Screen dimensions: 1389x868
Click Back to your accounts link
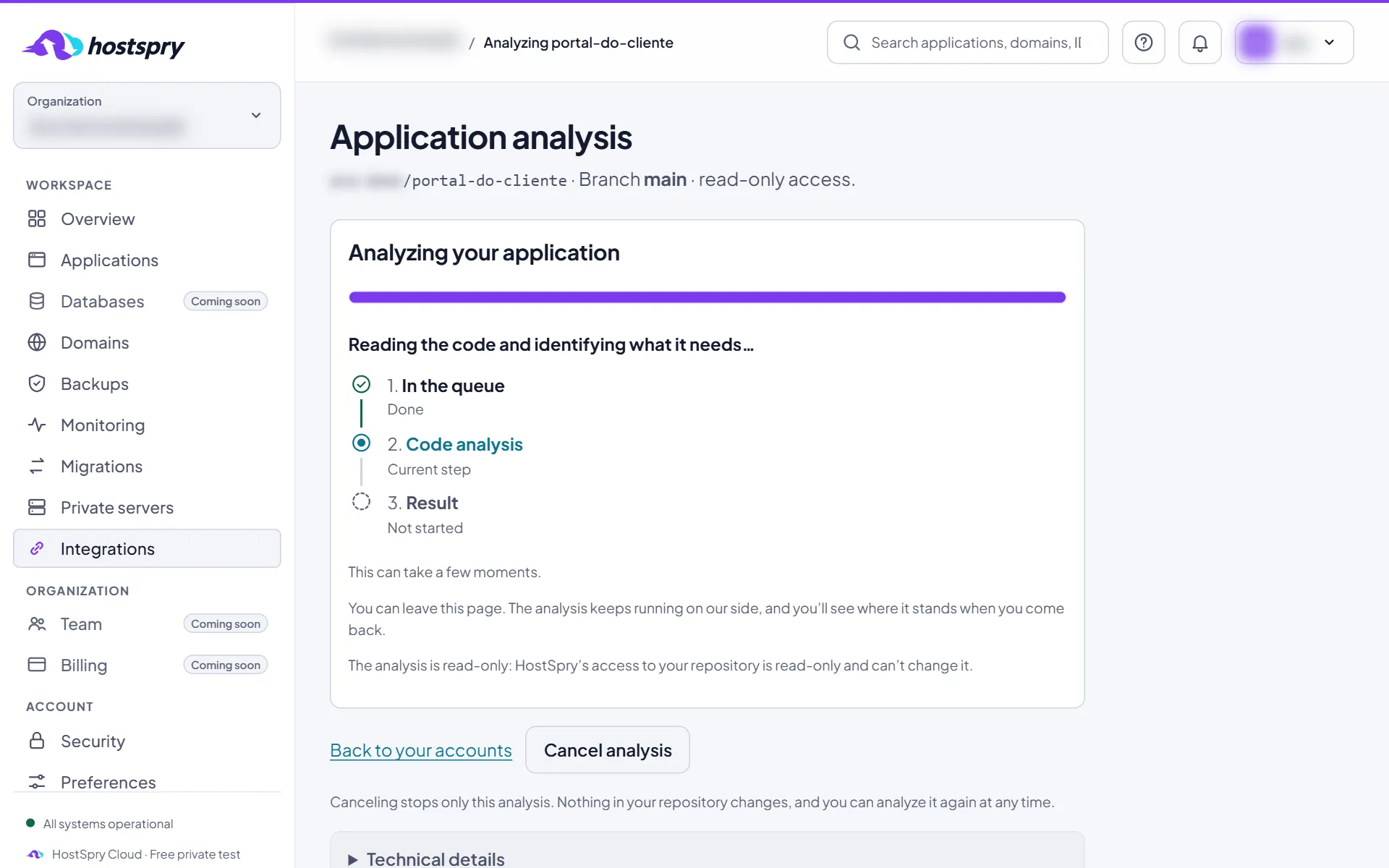(x=421, y=750)
